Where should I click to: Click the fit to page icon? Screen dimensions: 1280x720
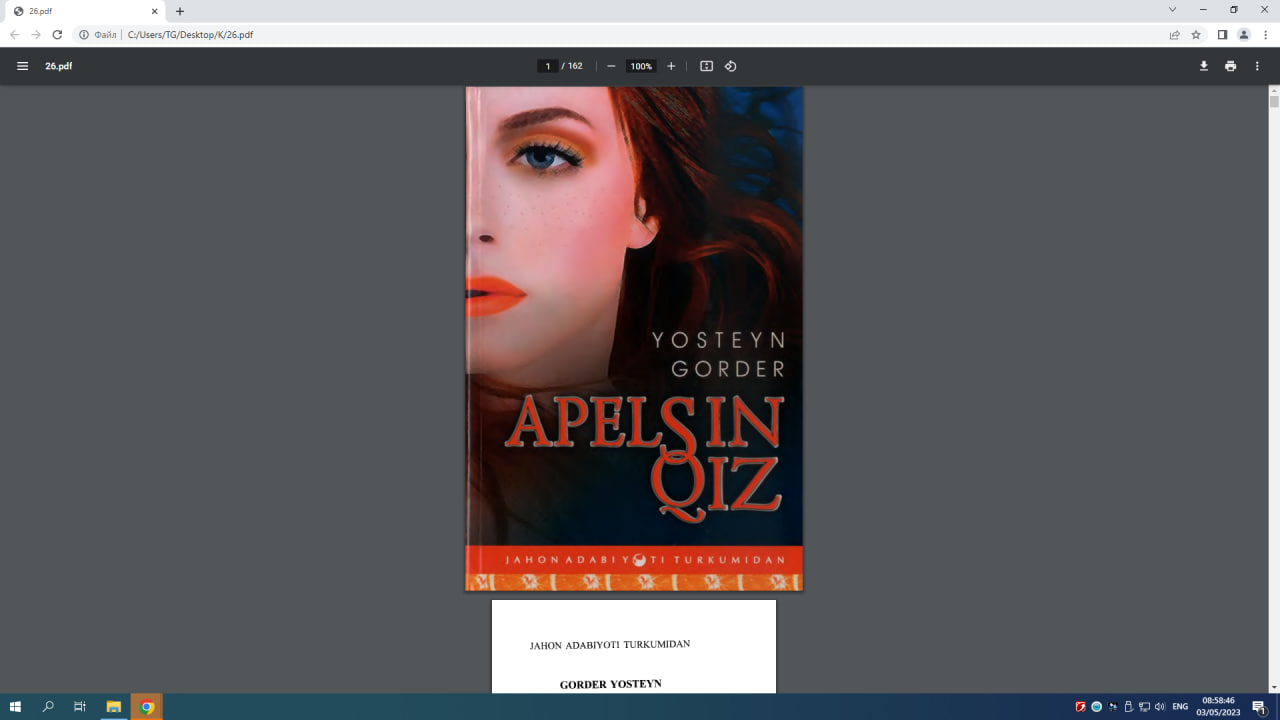(706, 66)
